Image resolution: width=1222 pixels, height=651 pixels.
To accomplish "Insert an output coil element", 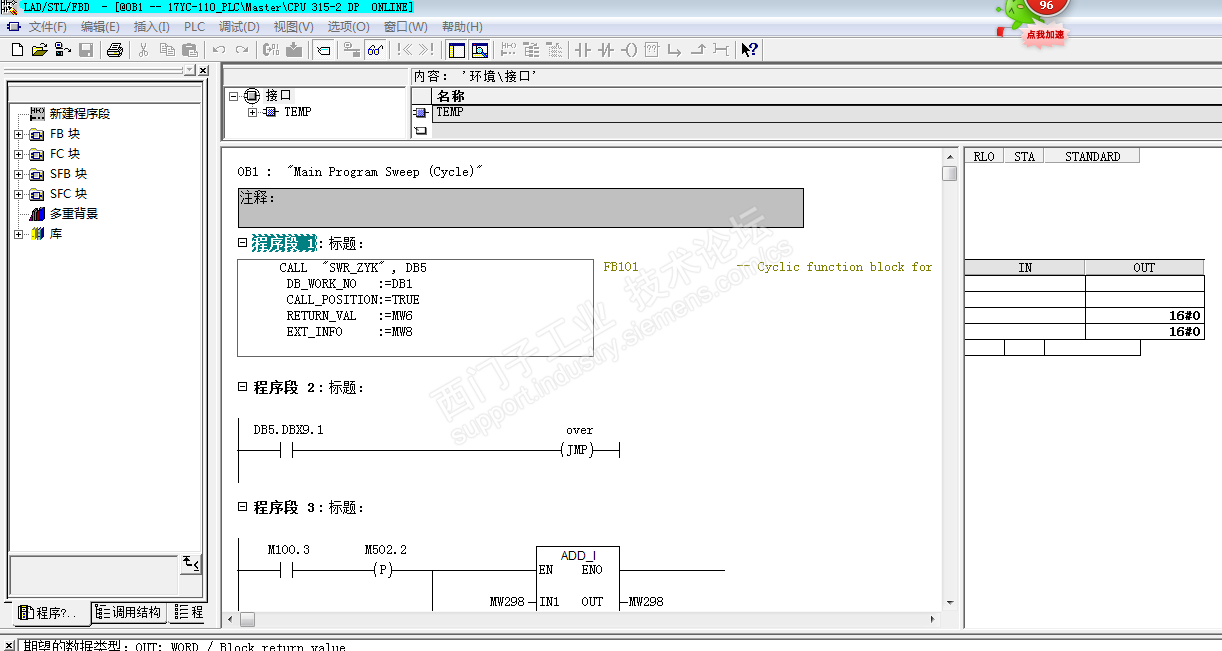I will click(x=629, y=50).
